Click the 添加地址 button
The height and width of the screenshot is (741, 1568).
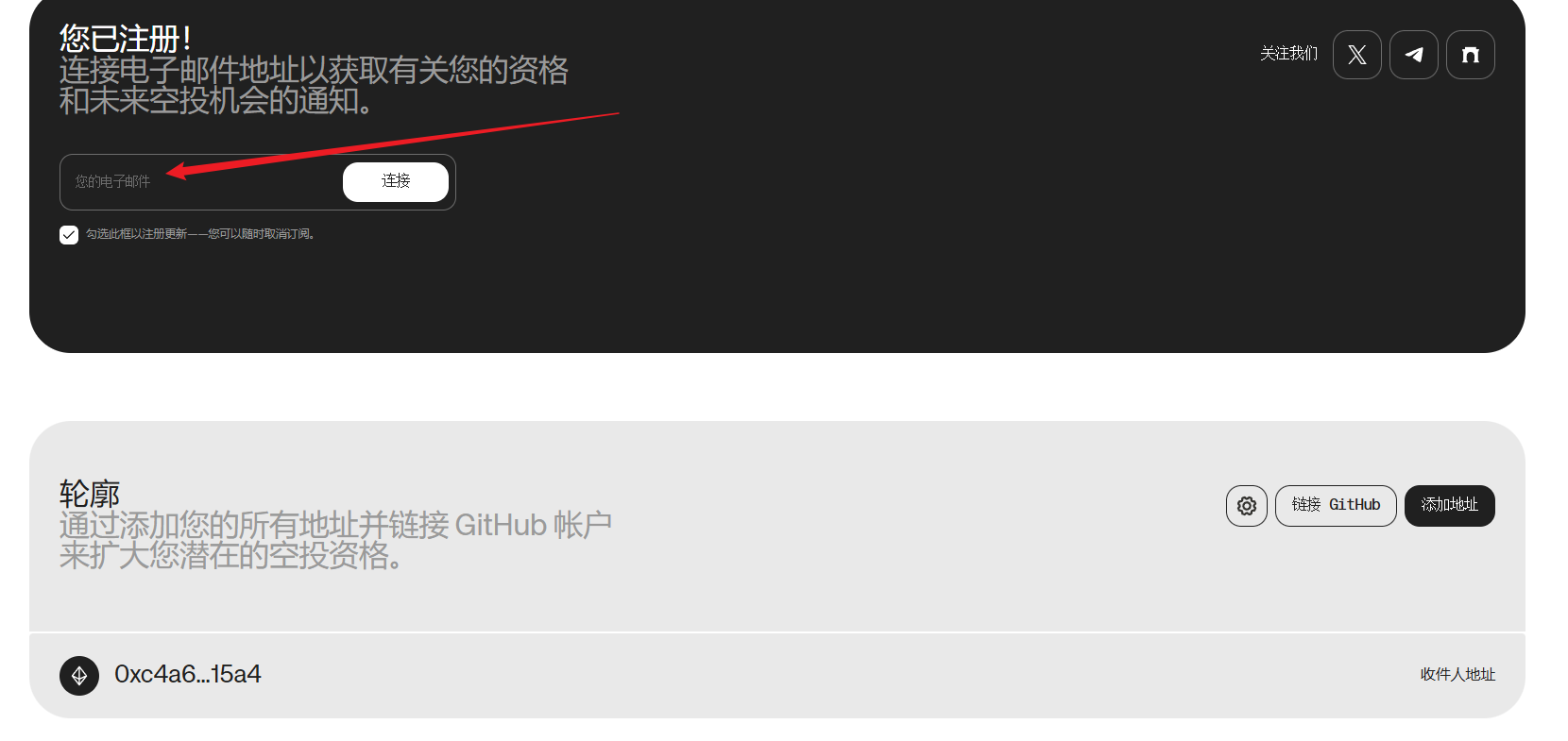1450,506
